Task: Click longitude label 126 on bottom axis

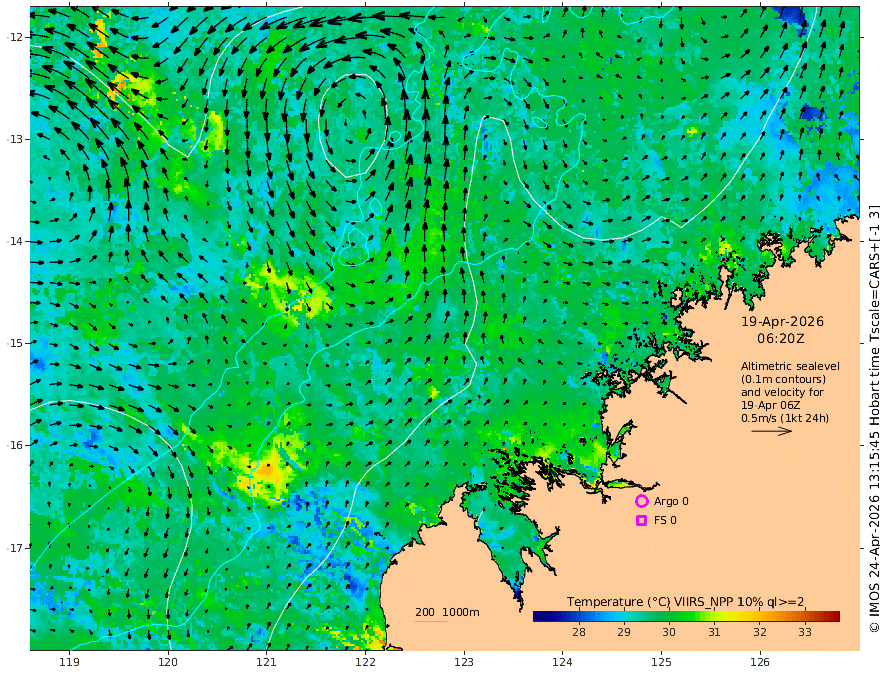Action: click(x=760, y=663)
